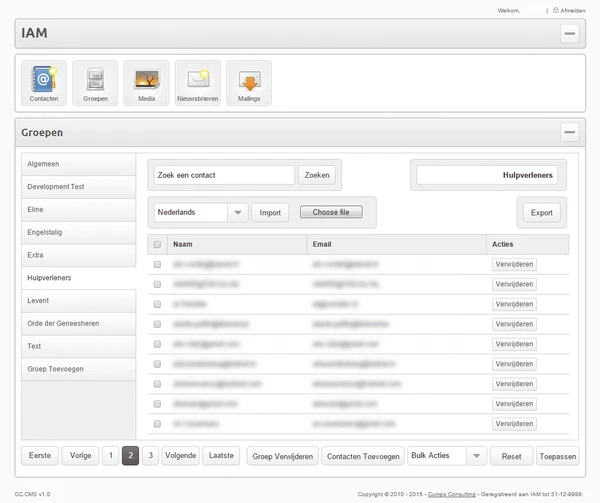Check the fourth contact row checkbox
600x503 pixels.
pos(157,324)
